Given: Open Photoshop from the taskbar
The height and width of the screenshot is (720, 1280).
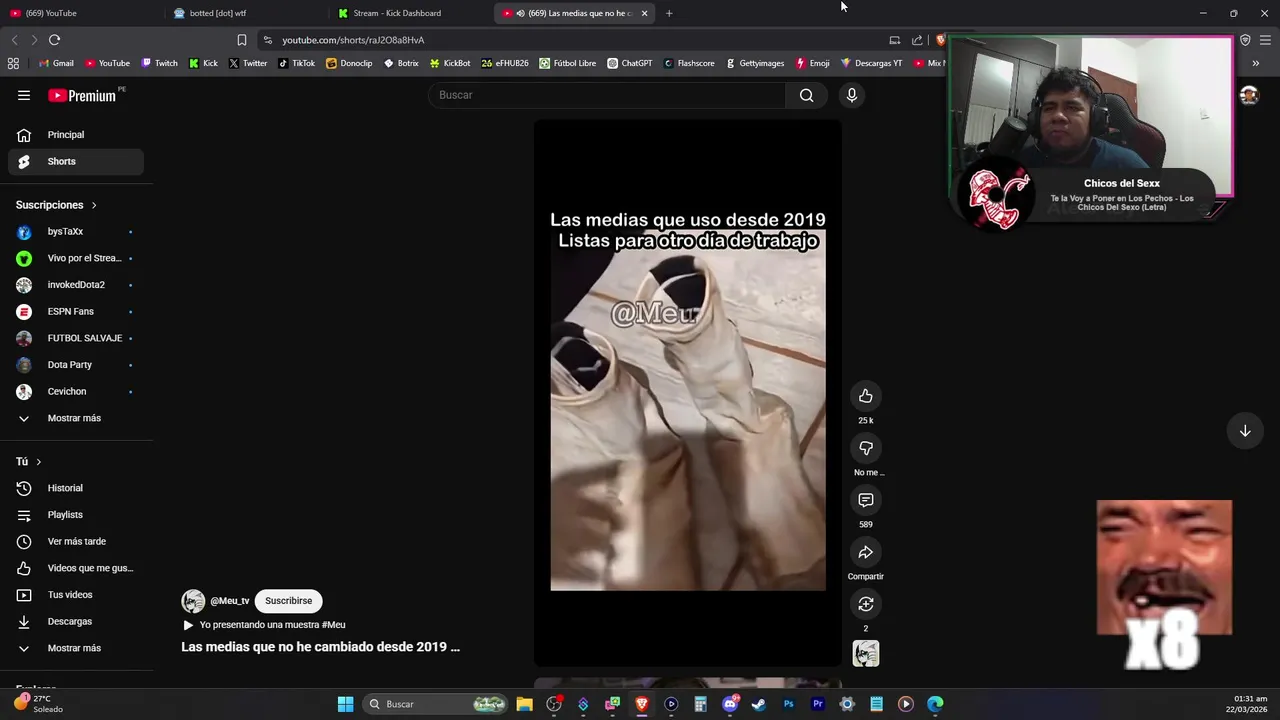Looking at the screenshot, I should (x=788, y=704).
